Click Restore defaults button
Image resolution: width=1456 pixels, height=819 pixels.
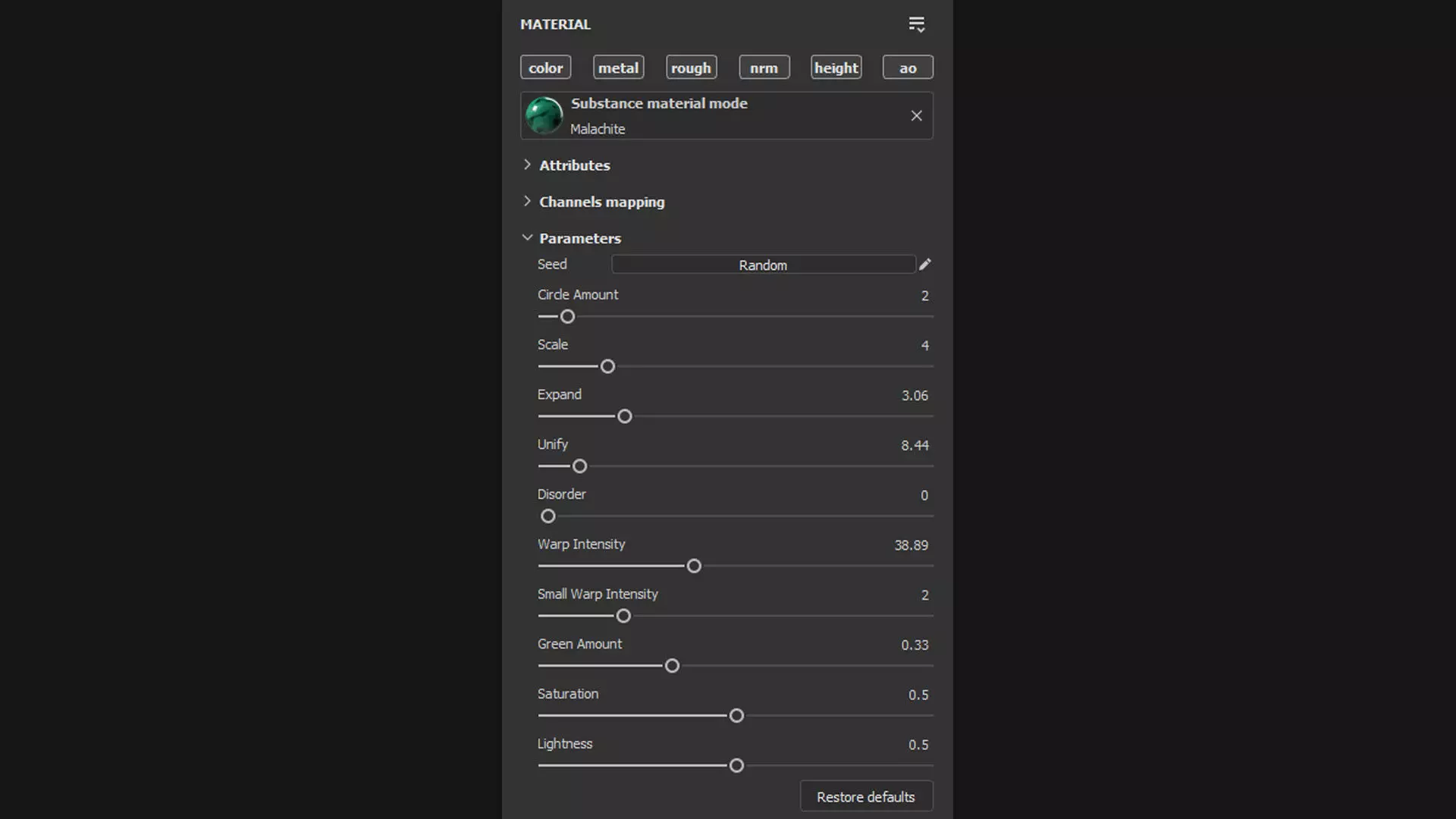coord(865,796)
